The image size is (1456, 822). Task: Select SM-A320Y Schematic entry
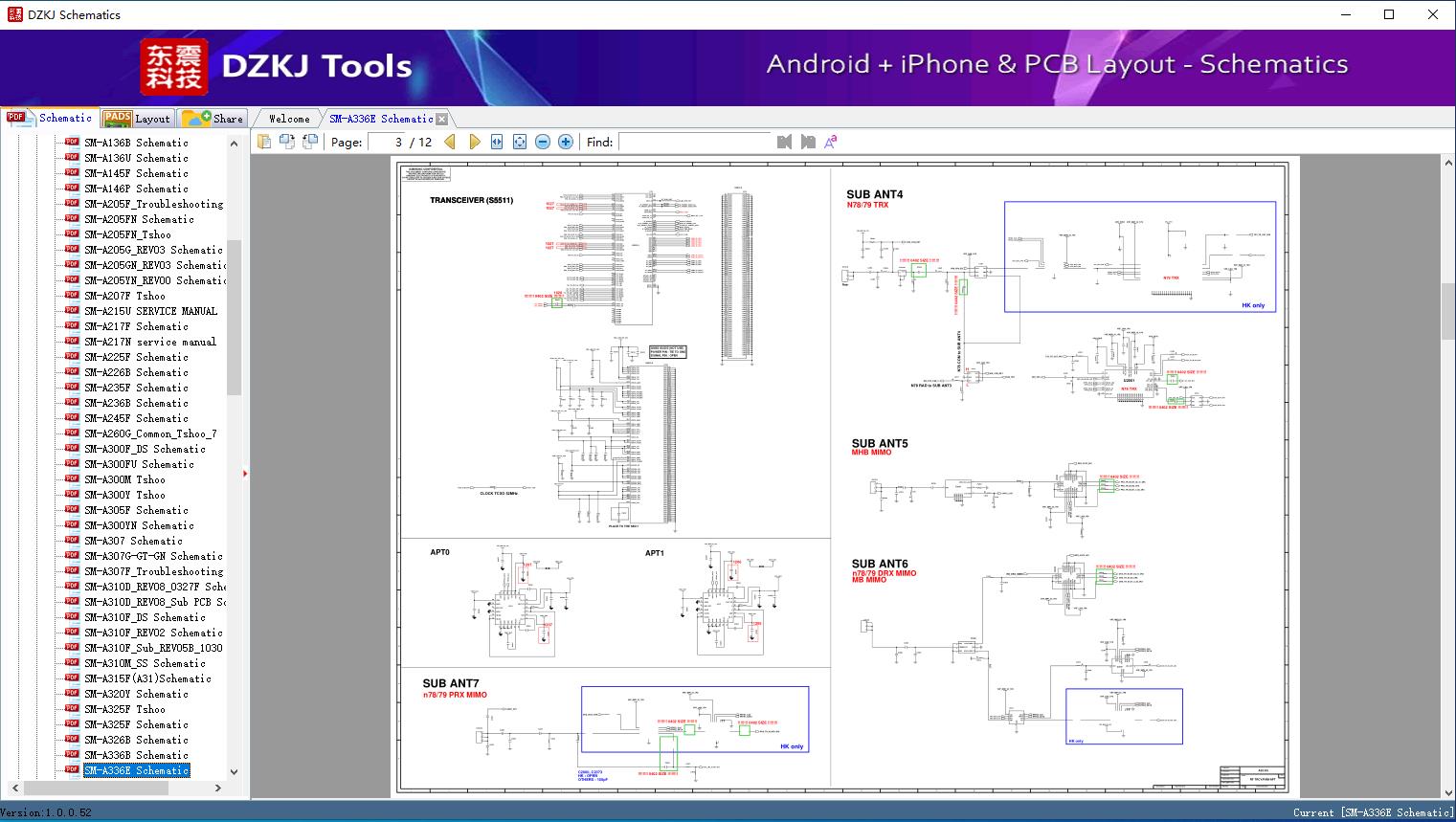coord(136,694)
